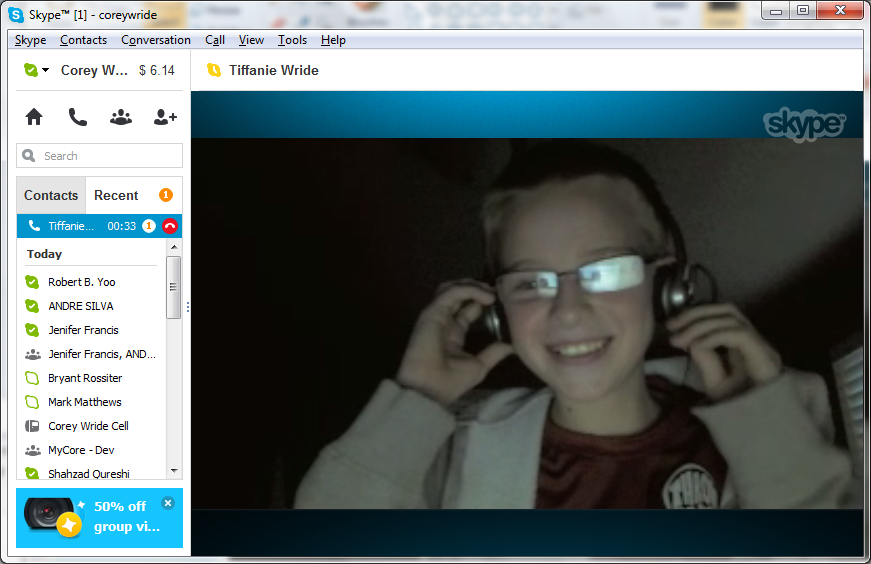This screenshot has height=564, width=871.
Task: Open the dial pad phone icon
Action: [x=77, y=117]
